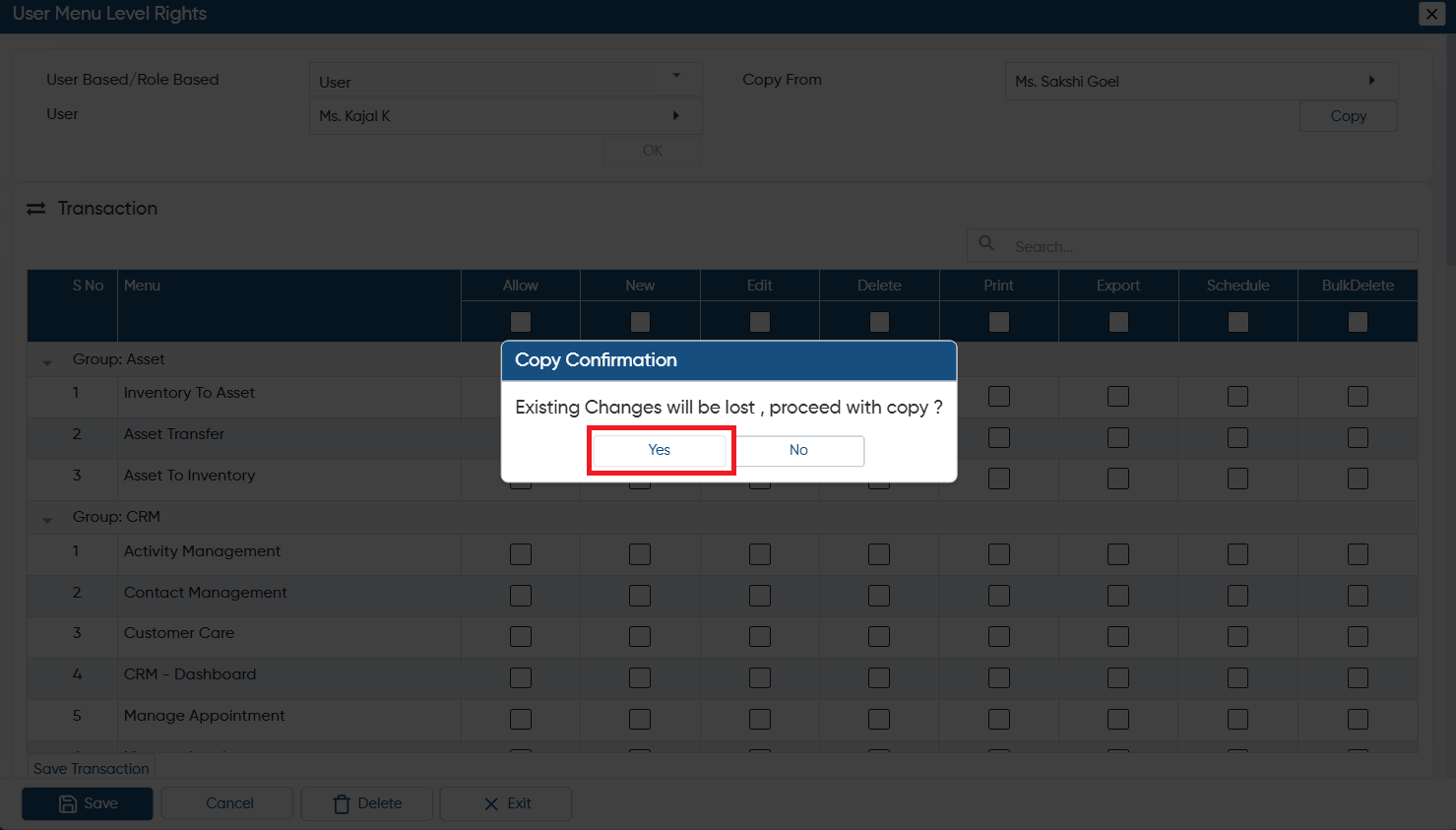Collapse the Group: CRM section
This screenshot has width=1456, height=830.
coord(47,520)
